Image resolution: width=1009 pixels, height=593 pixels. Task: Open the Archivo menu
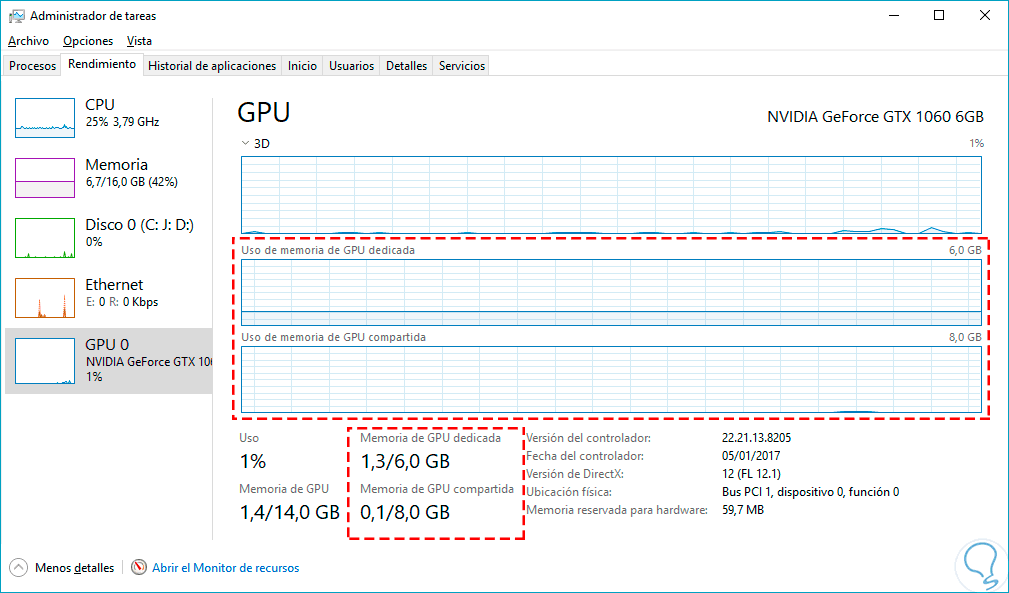[28, 41]
